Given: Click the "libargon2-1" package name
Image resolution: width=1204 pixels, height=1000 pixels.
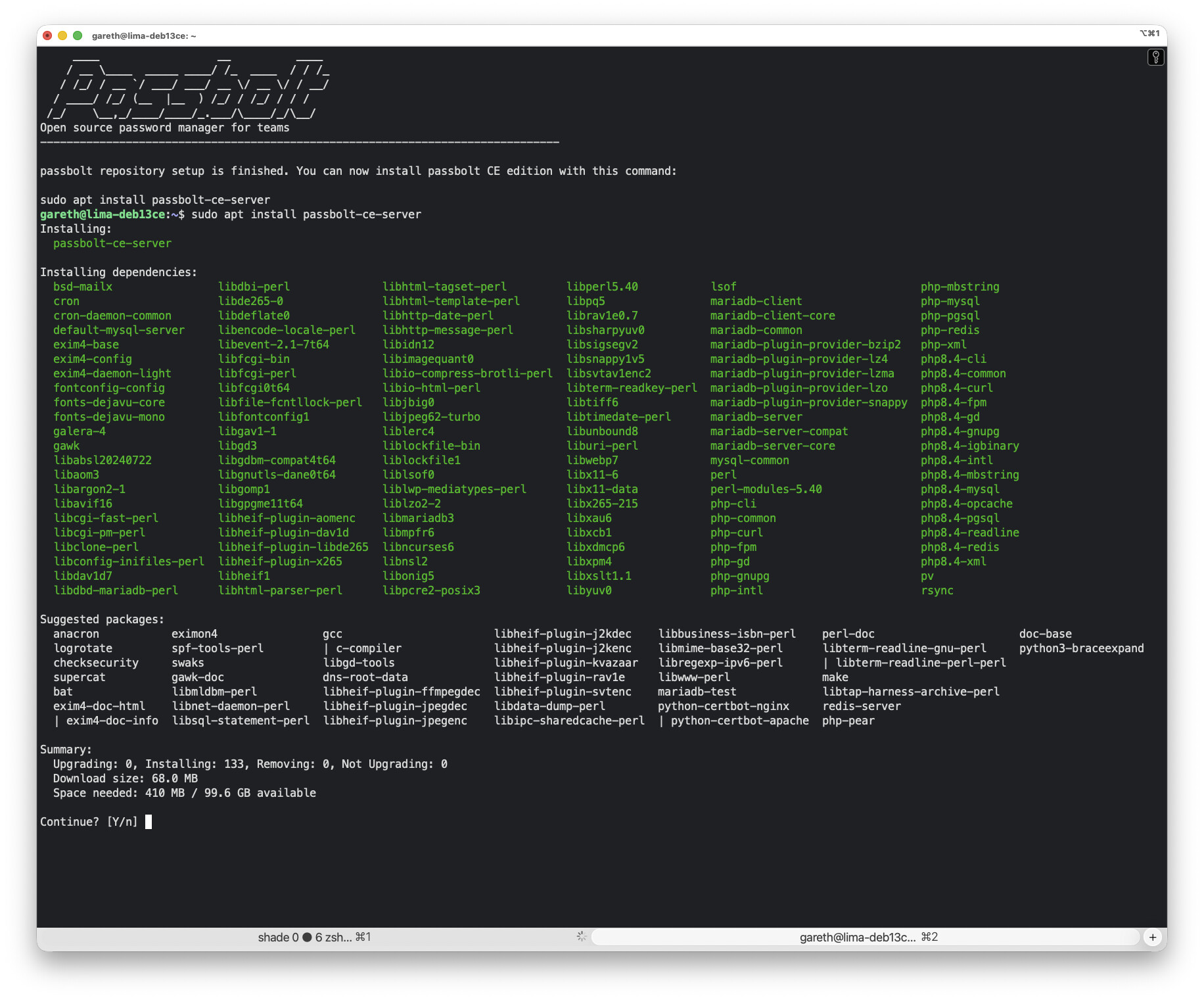Looking at the screenshot, I should (89, 489).
